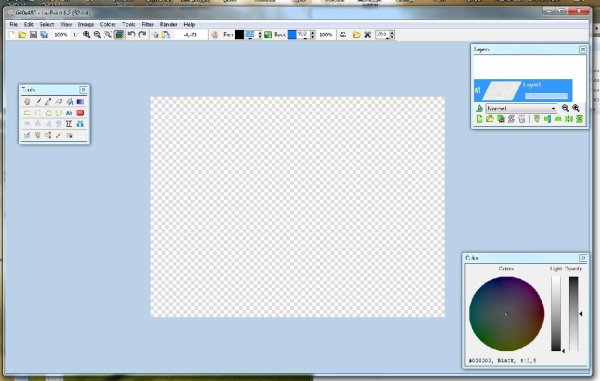This screenshot has height=381, width=600.
Task: Select the Eraser tool
Action: pos(59,102)
